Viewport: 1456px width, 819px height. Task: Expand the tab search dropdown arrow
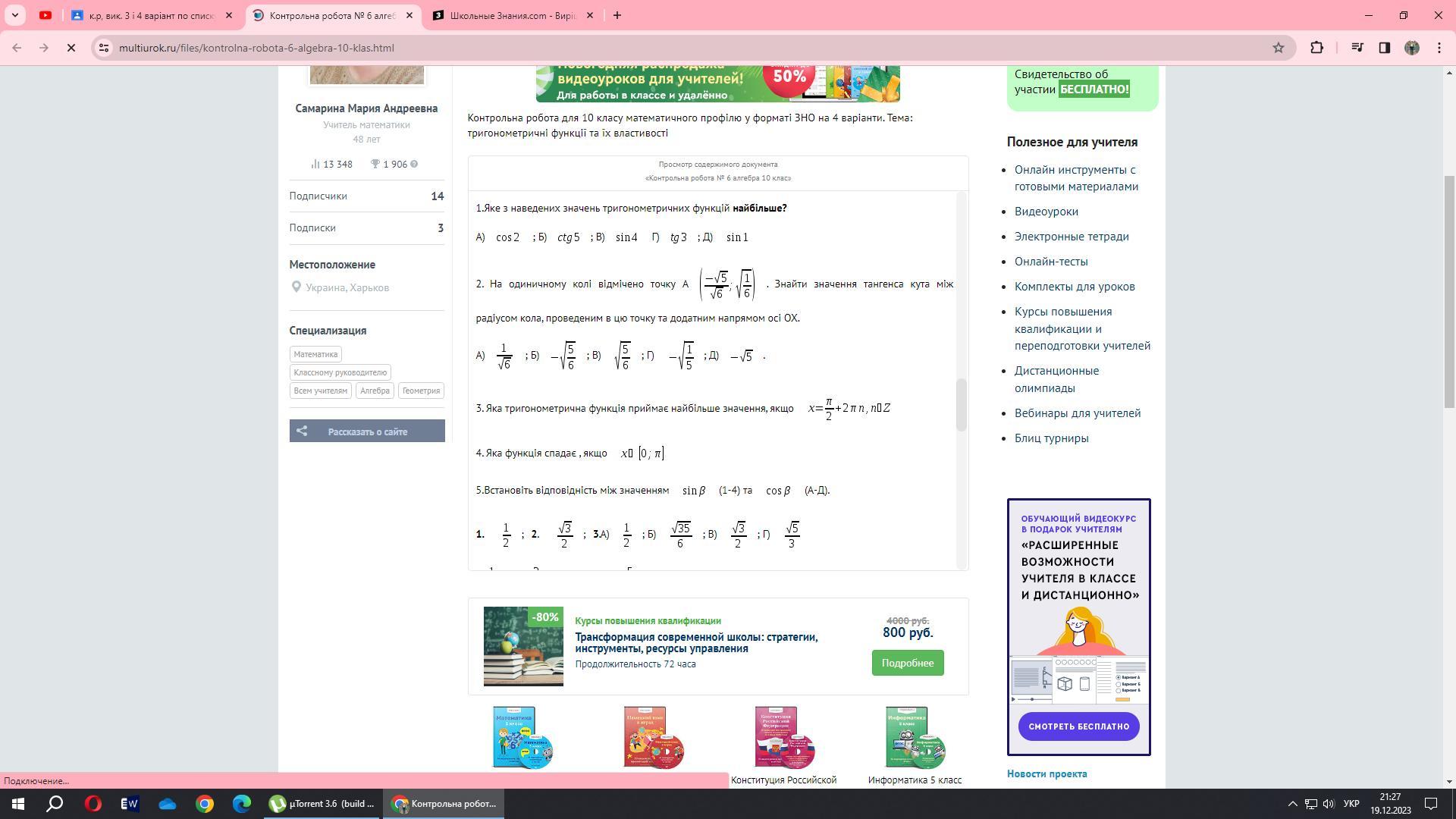pos(14,15)
